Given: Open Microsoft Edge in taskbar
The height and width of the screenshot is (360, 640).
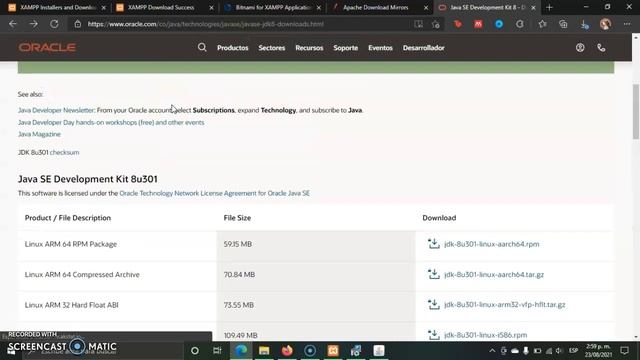Looking at the screenshot, I should (241, 351).
